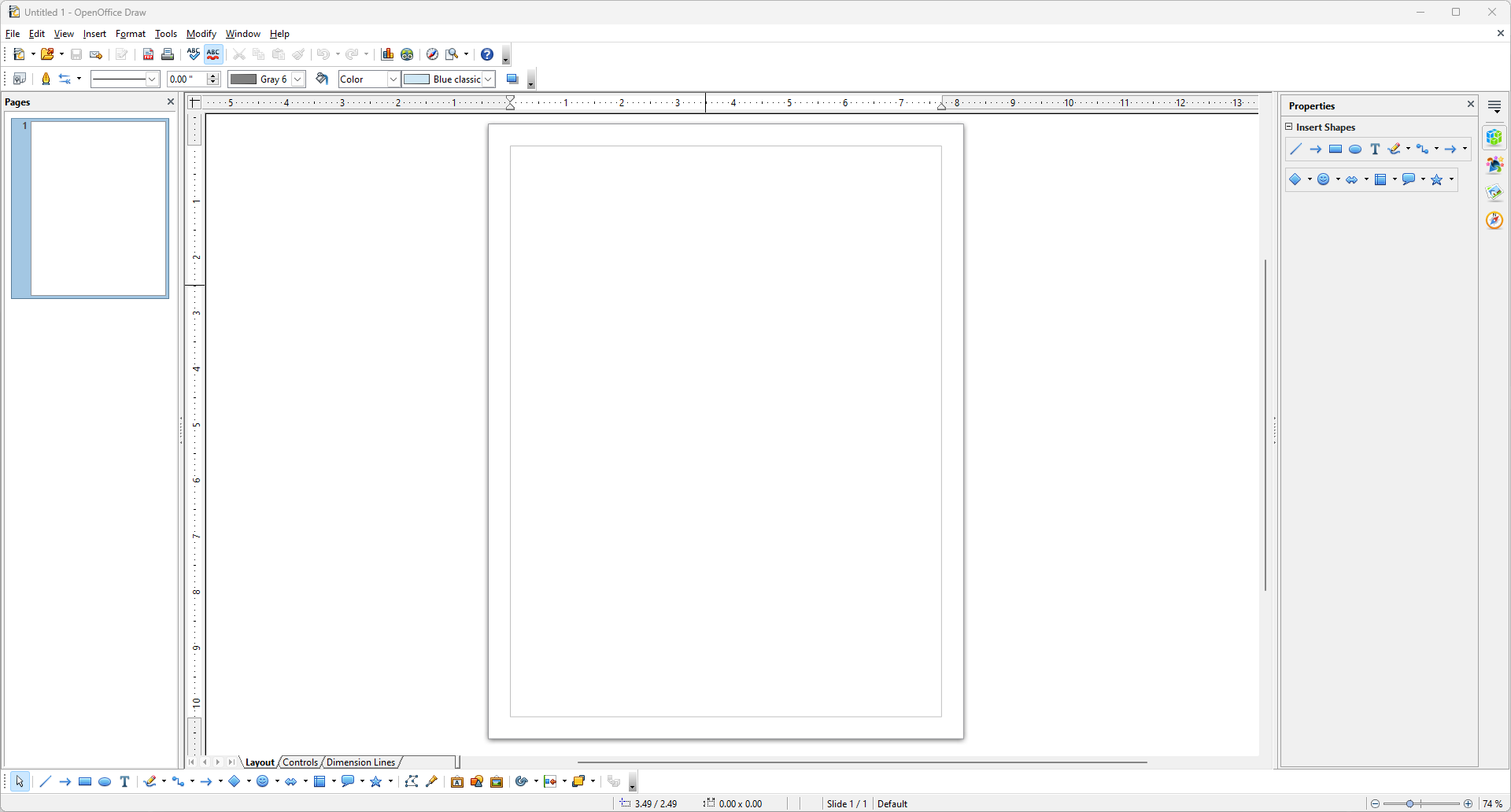This screenshot has height=812, width=1511.
Task: Collapse the Insert Shapes section
Action: 1289,127
